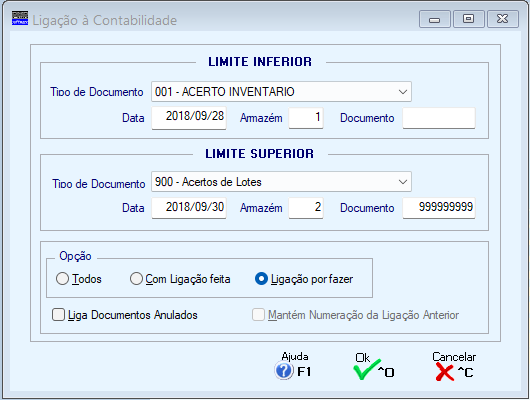Maximize the Ligação à Contabilidade window
Image resolution: width=530 pixels, height=400 pixels.
pyautogui.click(x=468, y=19)
